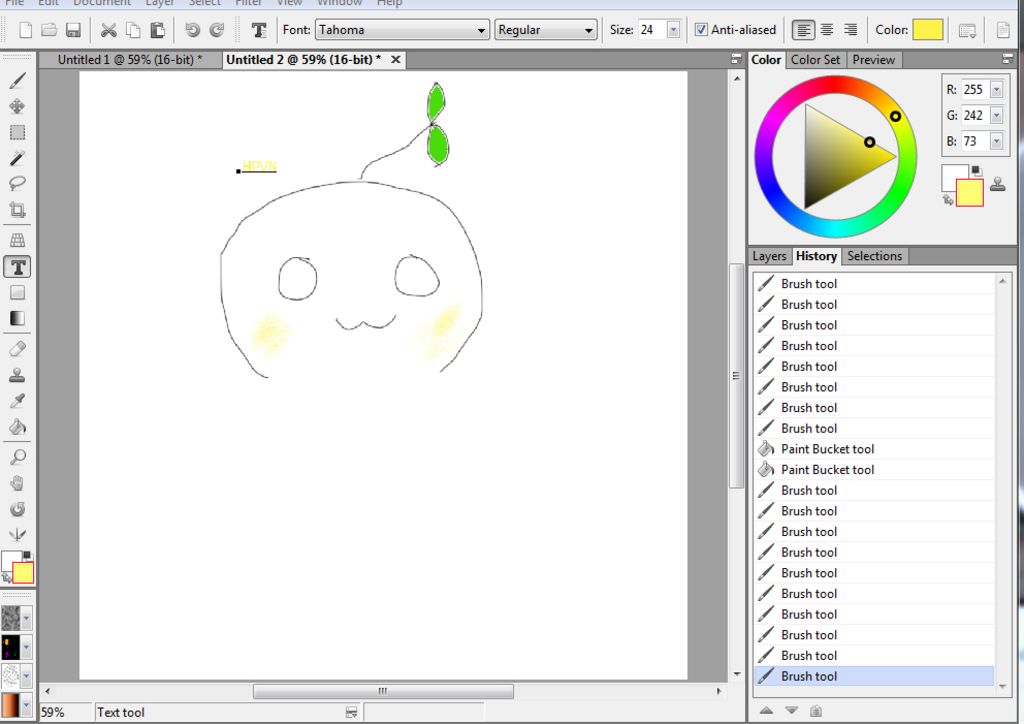Viewport: 1024px width, 724px height.
Task: Undo the last action with the toolbar arrow
Action: pyautogui.click(x=192, y=30)
